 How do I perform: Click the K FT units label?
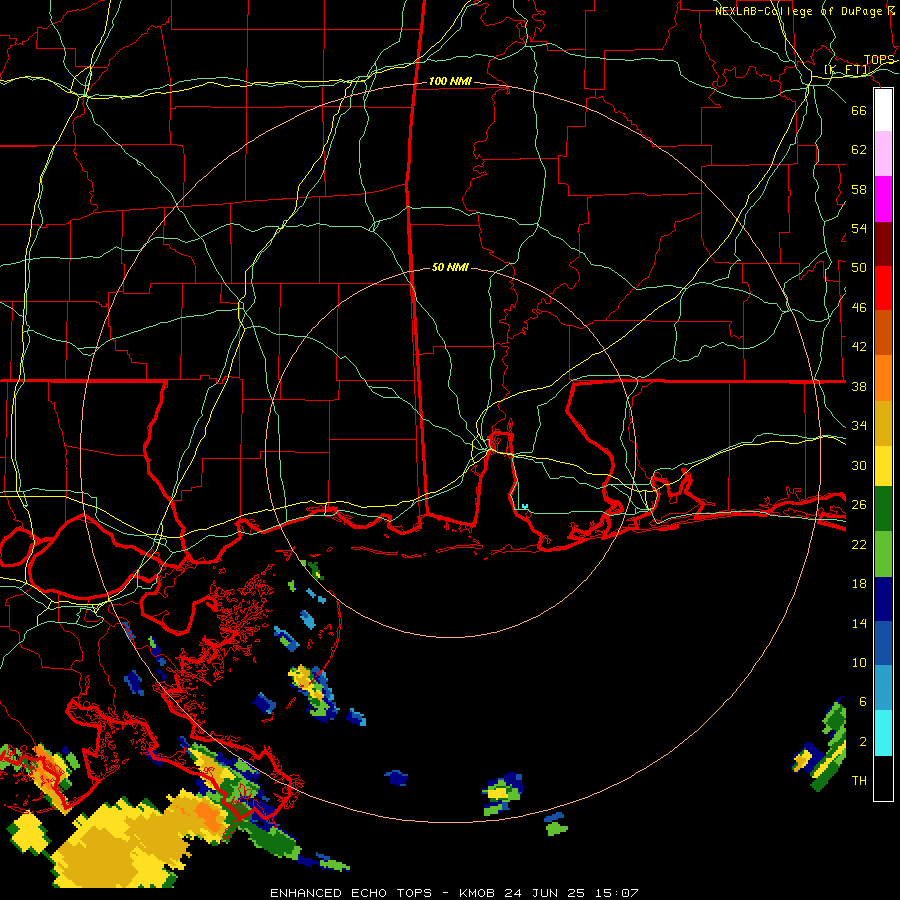847,70
